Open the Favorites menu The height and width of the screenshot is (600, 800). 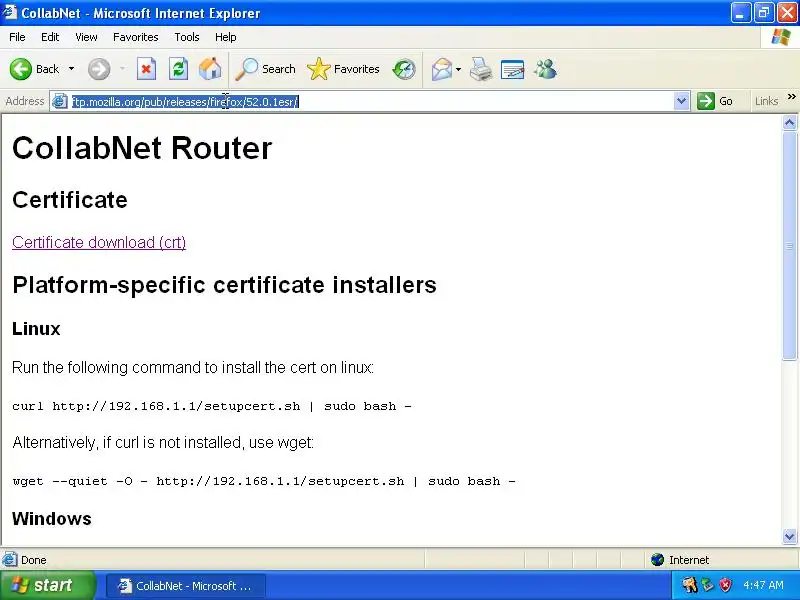(136, 37)
